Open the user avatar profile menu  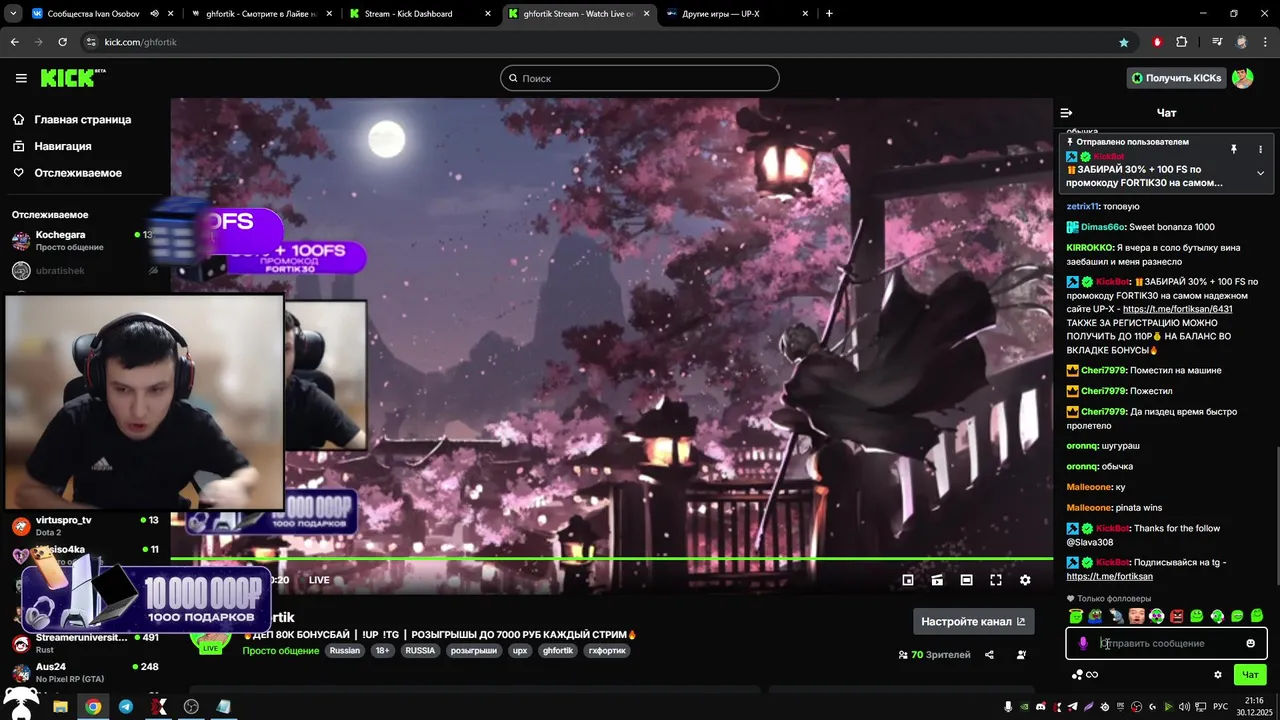(1242, 78)
